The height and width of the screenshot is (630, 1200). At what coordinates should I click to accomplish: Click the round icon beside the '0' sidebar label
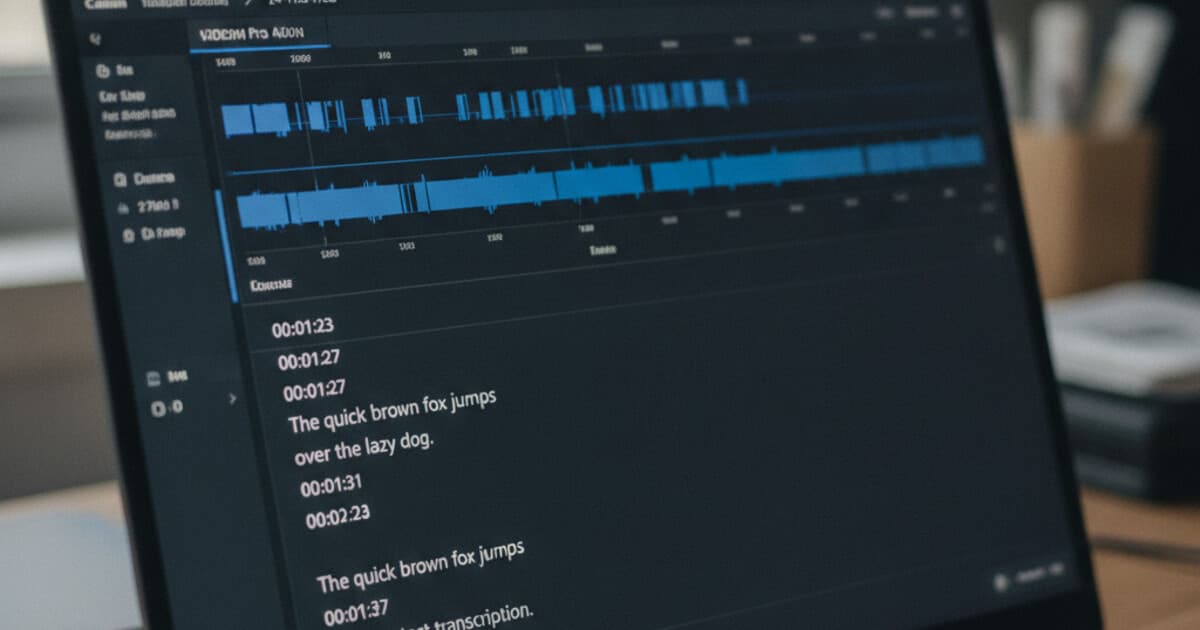coord(157,408)
